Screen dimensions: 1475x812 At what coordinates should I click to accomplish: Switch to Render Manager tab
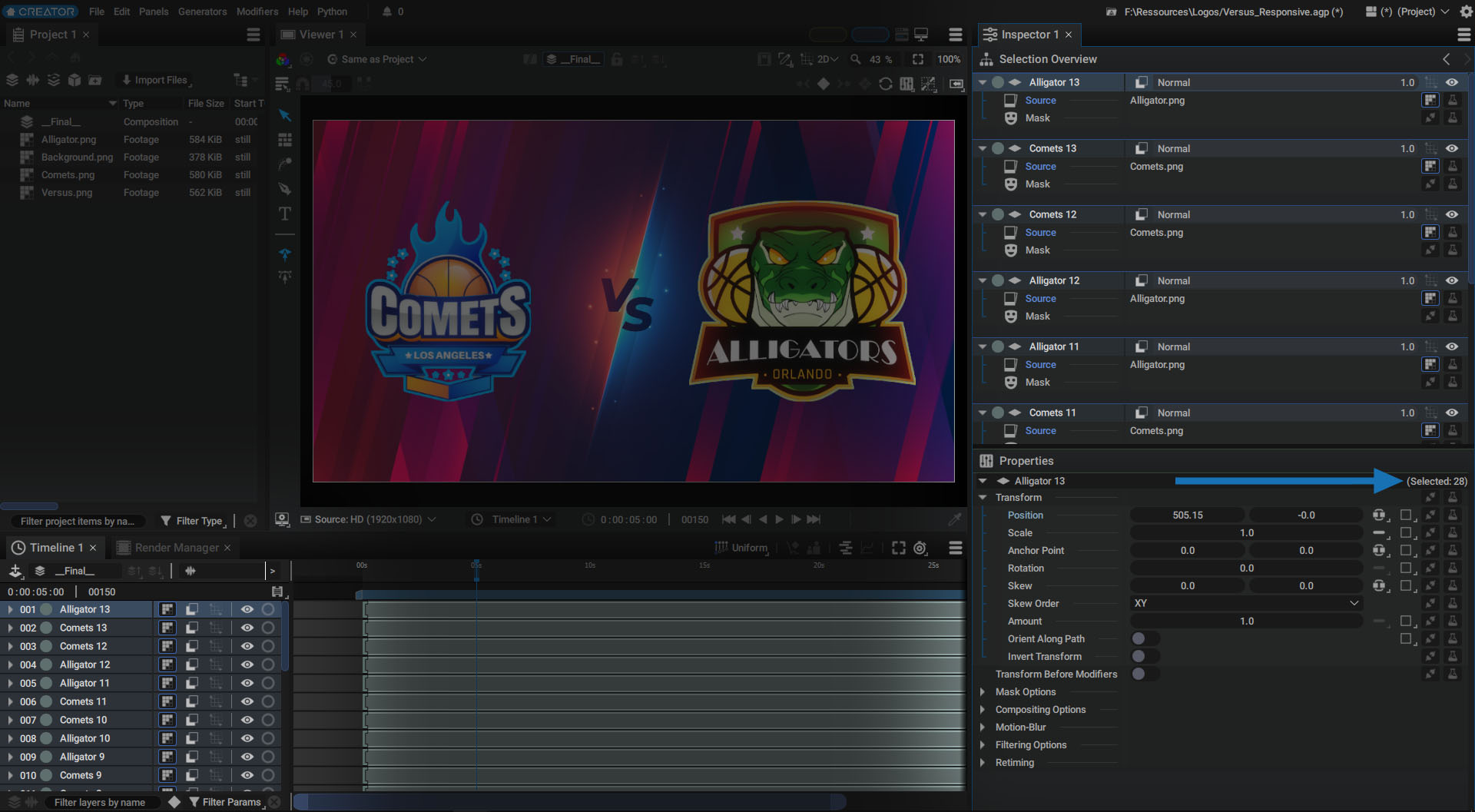click(x=174, y=548)
